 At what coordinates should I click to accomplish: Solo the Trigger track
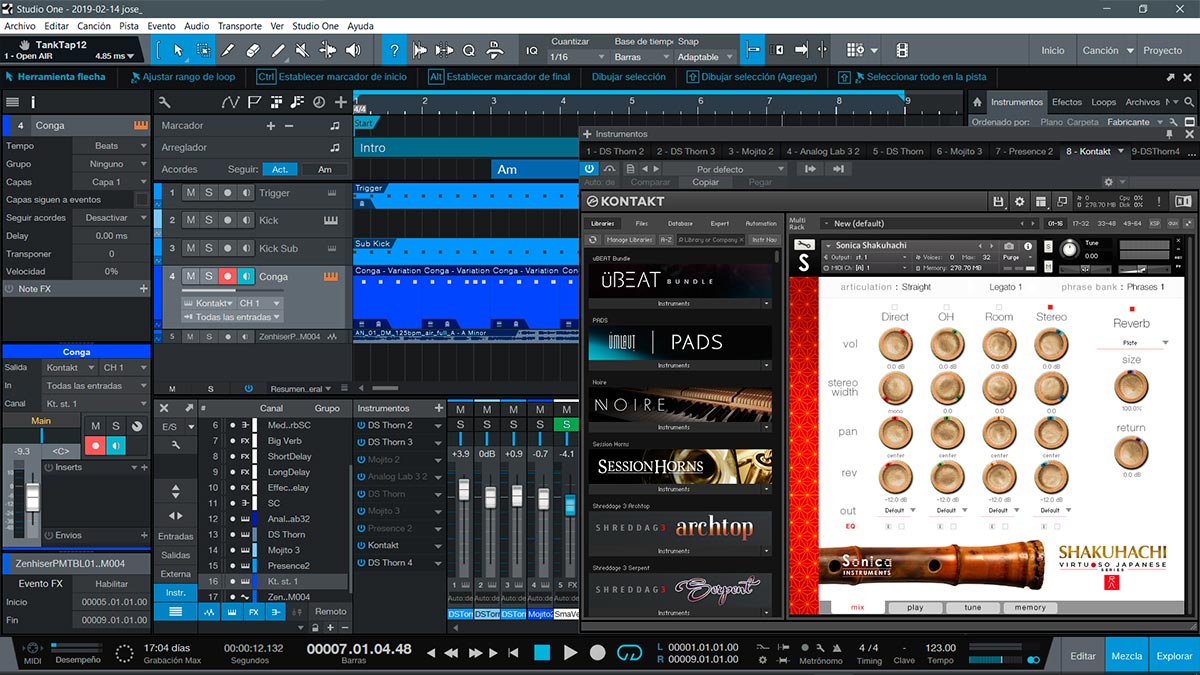pyautogui.click(x=209, y=193)
